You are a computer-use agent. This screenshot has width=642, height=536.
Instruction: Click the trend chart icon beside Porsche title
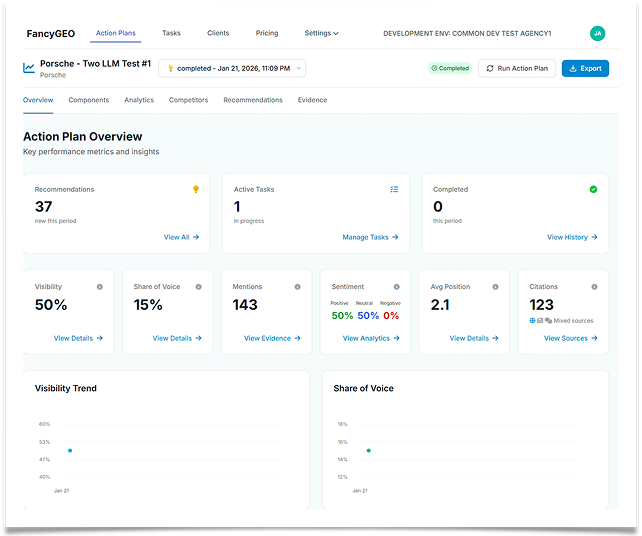tap(29, 68)
